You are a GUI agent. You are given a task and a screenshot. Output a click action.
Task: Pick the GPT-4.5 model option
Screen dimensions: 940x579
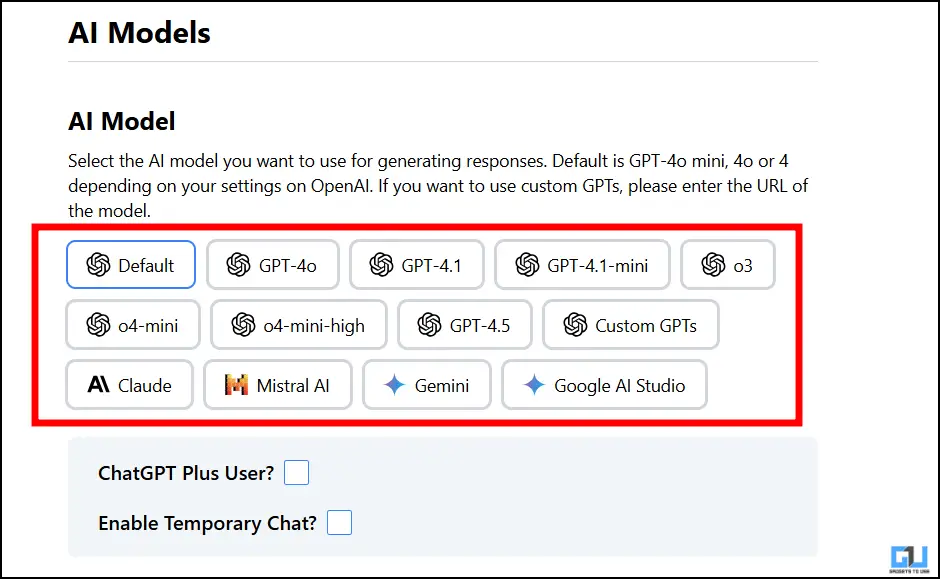(x=465, y=325)
